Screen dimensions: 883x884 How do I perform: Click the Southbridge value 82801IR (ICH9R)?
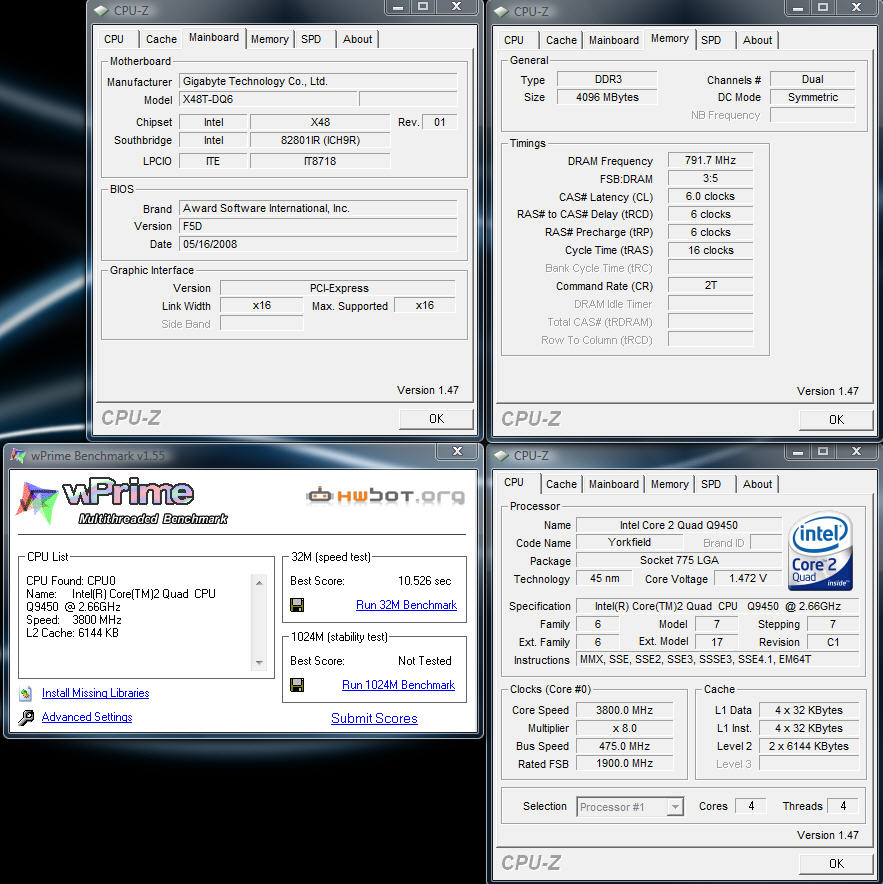(x=320, y=140)
